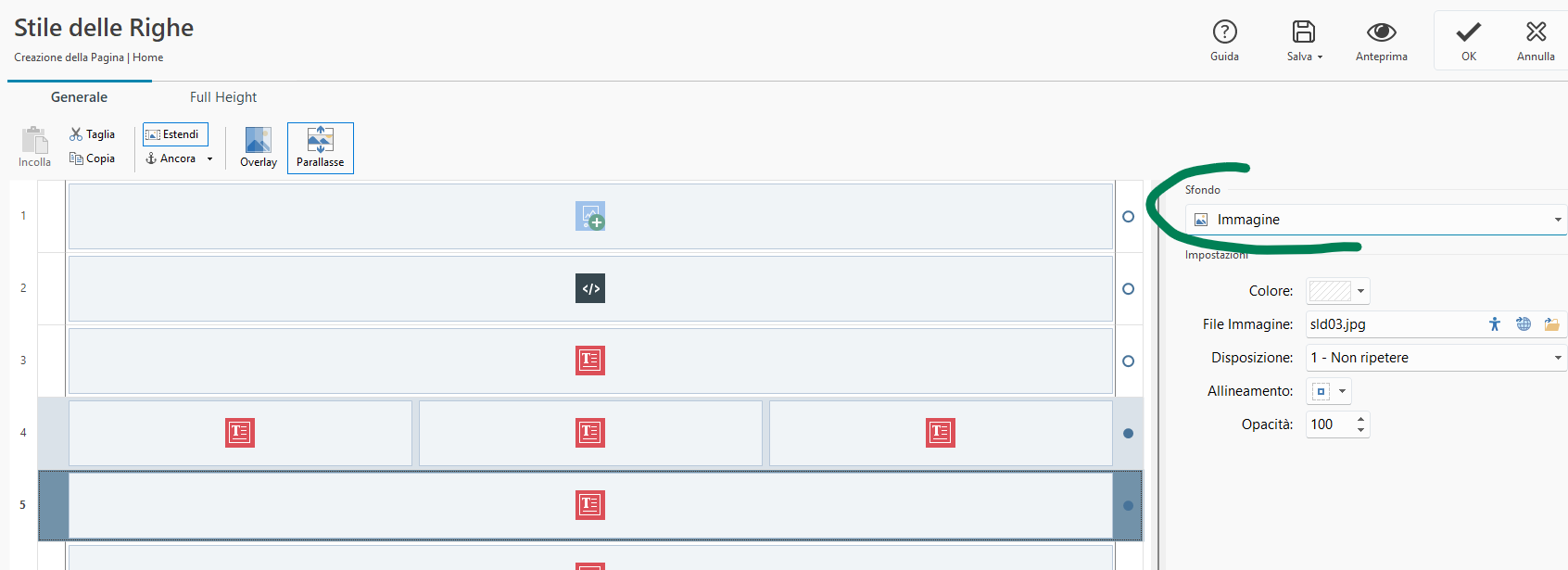Open the Disposizione Non ripetere dropdown

(1436, 358)
